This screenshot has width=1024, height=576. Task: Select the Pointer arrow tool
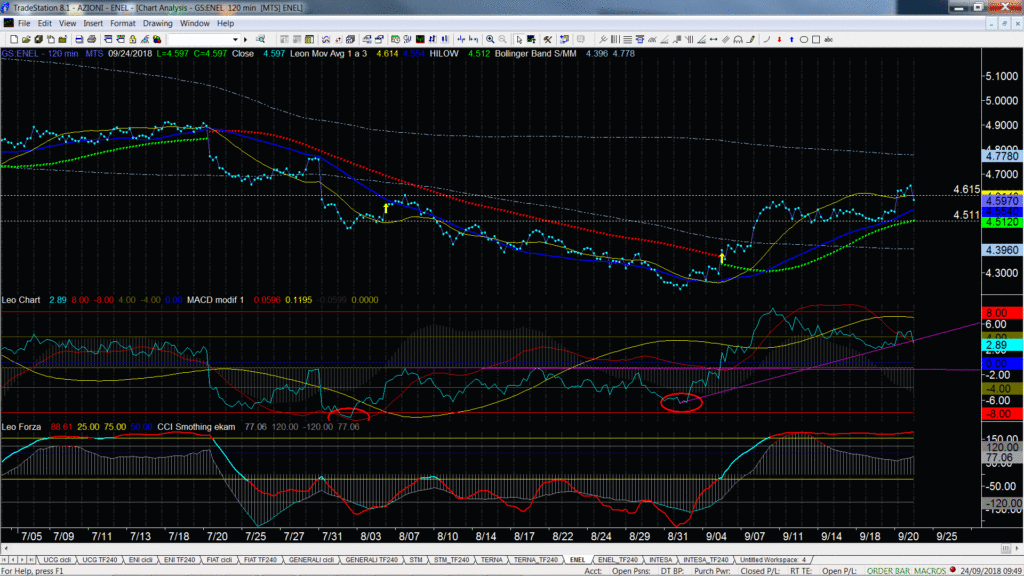(x=519, y=39)
